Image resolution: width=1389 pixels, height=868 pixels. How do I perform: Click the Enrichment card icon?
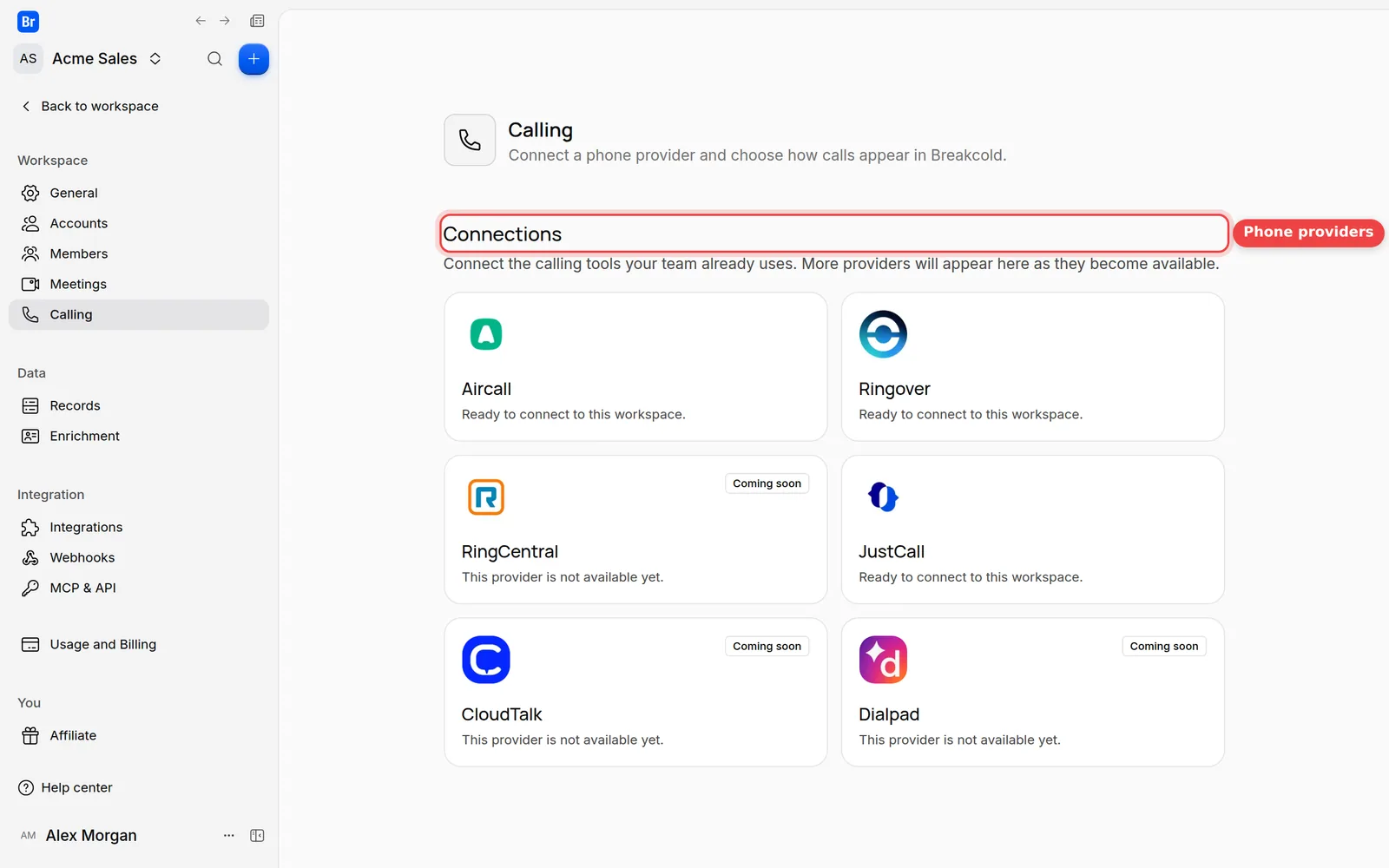[x=30, y=436]
